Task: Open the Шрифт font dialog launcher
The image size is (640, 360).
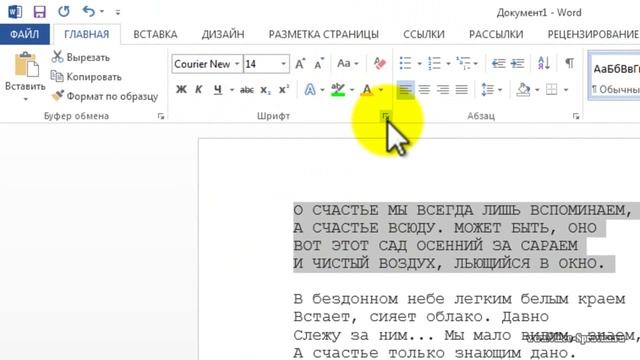Action: point(385,117)
